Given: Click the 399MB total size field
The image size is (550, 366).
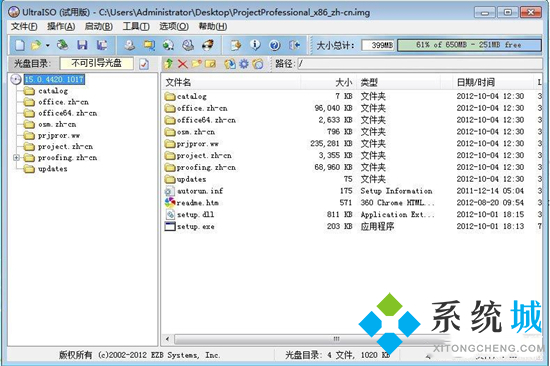Looking at the screenshot, I should coord(378,45).
